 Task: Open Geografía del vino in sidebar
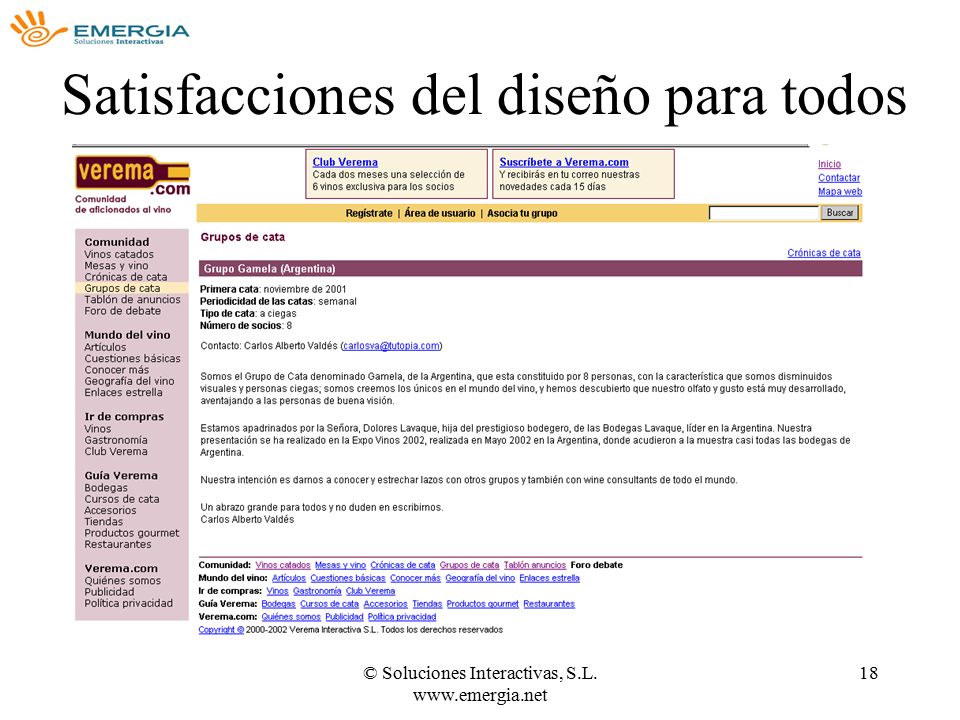click(129, 381)
